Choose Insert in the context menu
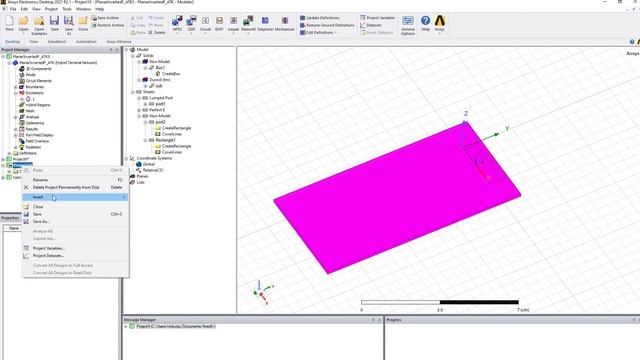The height and width of the screenshot is (360, 640). (75, 197)
